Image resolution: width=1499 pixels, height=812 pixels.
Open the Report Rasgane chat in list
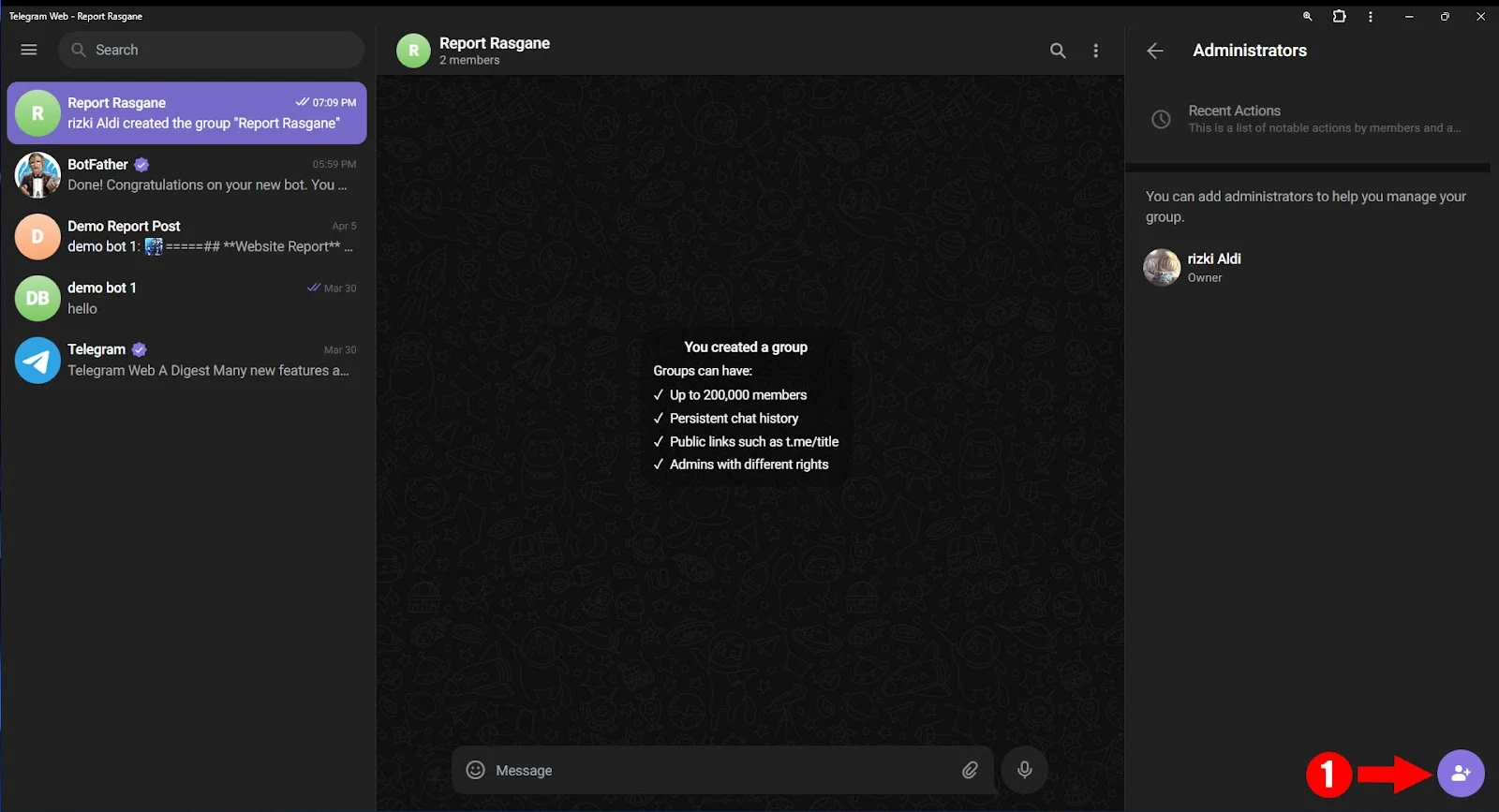coord(186,113)
